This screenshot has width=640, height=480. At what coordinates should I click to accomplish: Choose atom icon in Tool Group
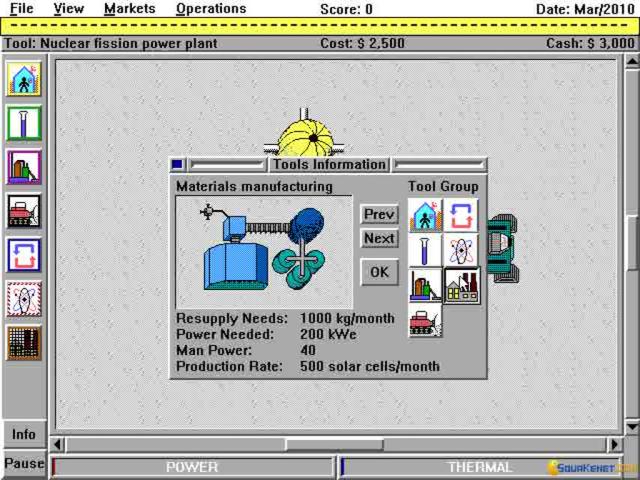461,250
